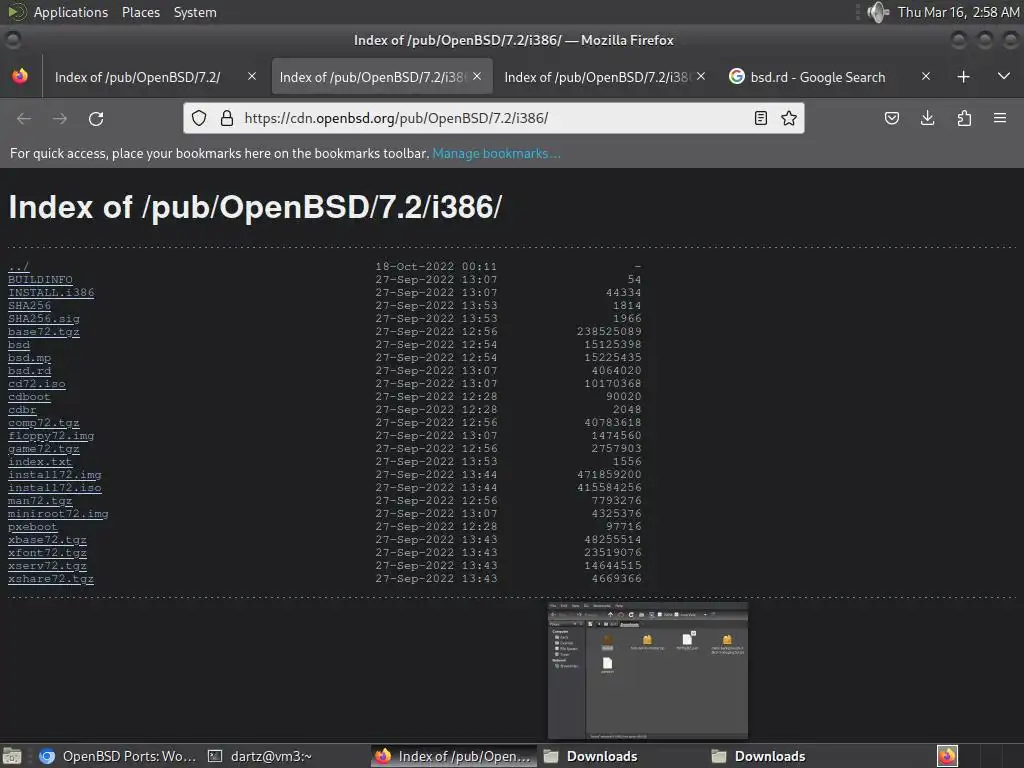This screenshot has height=768, width=1024.
Task: Click the Firefox back arrow button
Action: pos(24,118)
